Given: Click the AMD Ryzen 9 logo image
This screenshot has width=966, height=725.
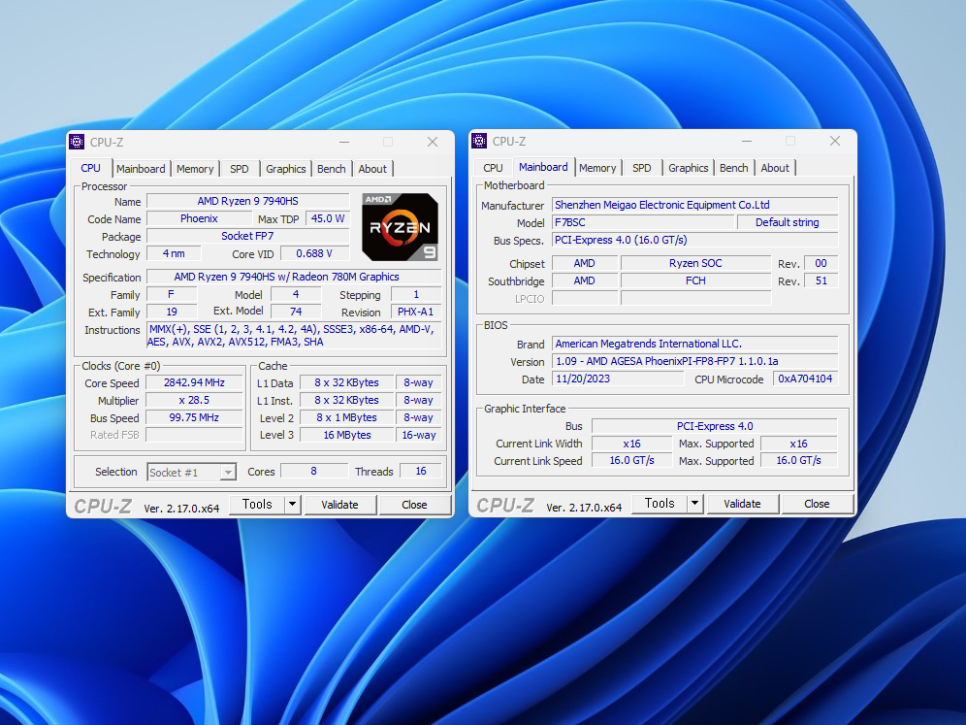Looking at the screenshot, I should [400, 227].
